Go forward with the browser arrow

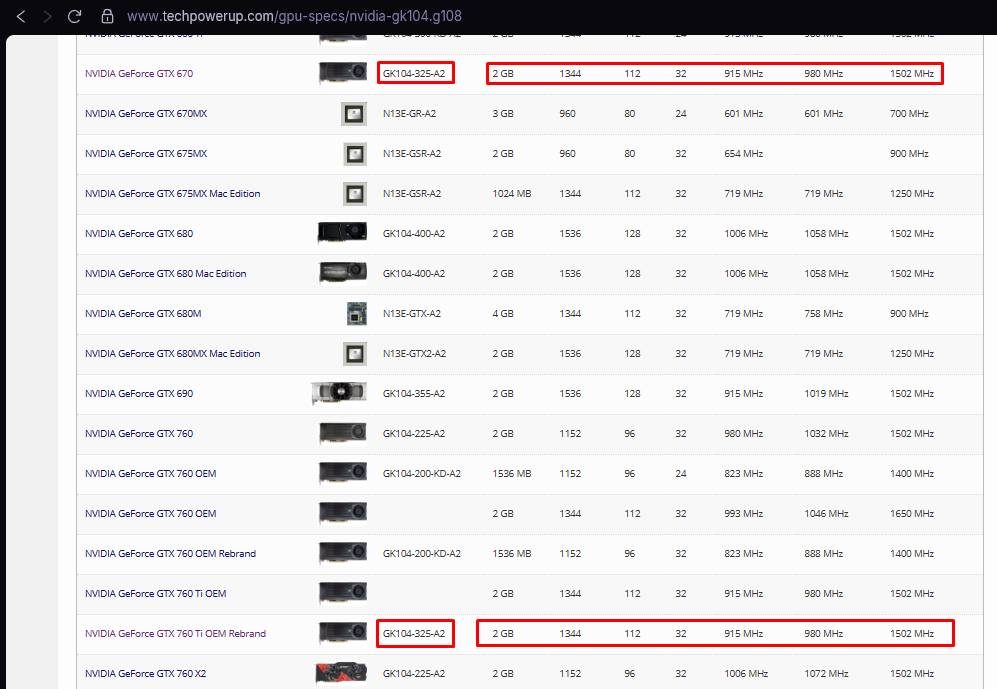pos(48,17)
